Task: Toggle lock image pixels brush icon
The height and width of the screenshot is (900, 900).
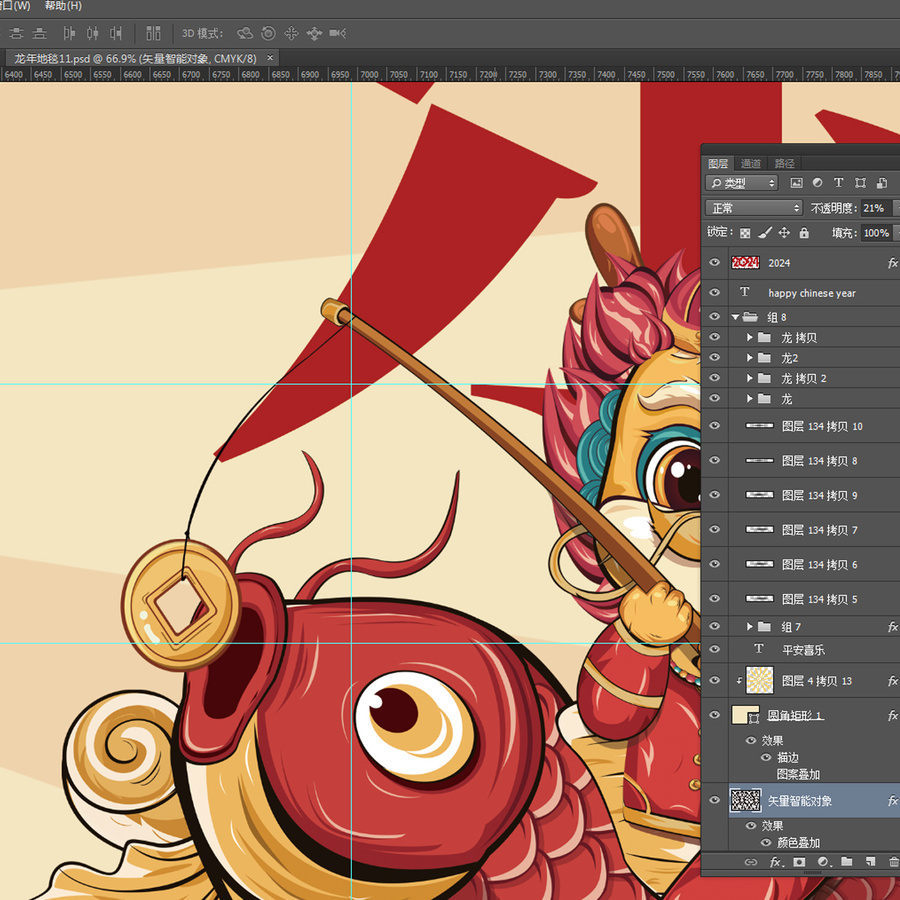Action: click(765, 232)
